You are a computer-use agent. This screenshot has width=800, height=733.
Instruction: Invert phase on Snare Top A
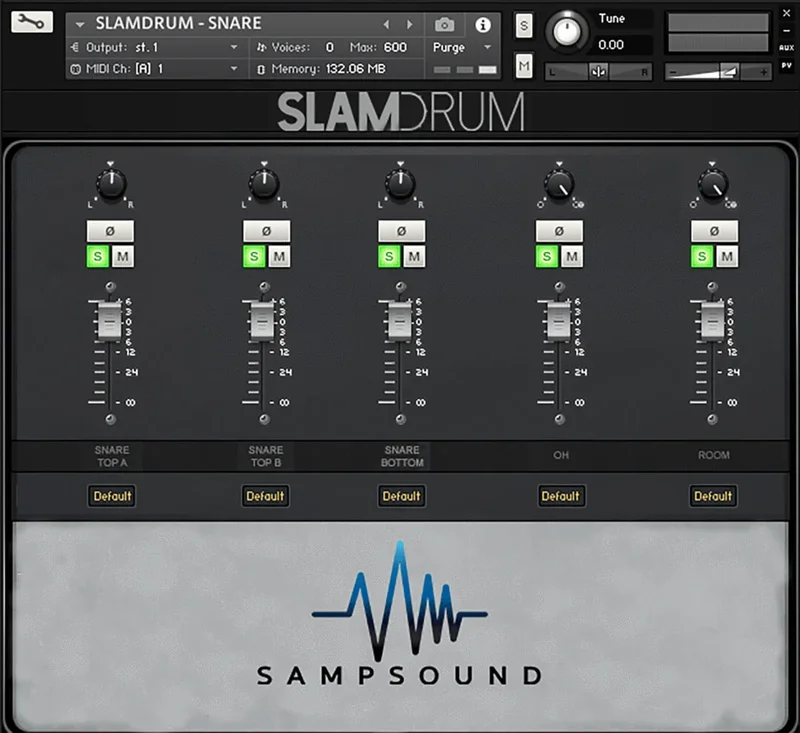(x=110, y=231)
